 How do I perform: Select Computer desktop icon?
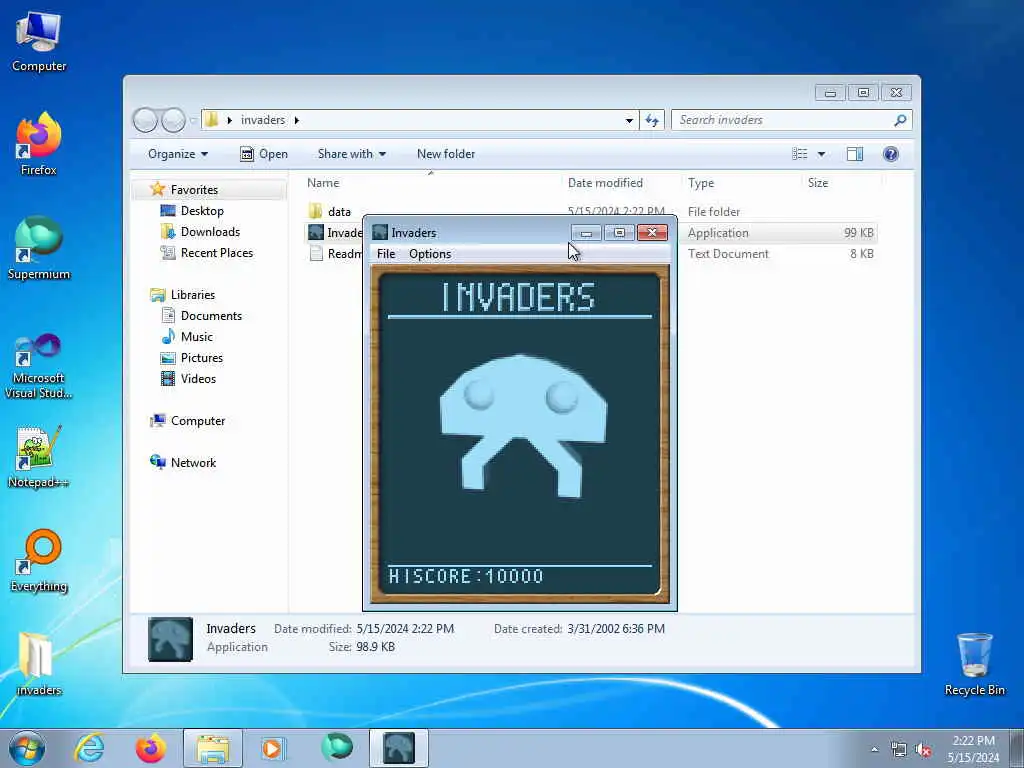39,42
